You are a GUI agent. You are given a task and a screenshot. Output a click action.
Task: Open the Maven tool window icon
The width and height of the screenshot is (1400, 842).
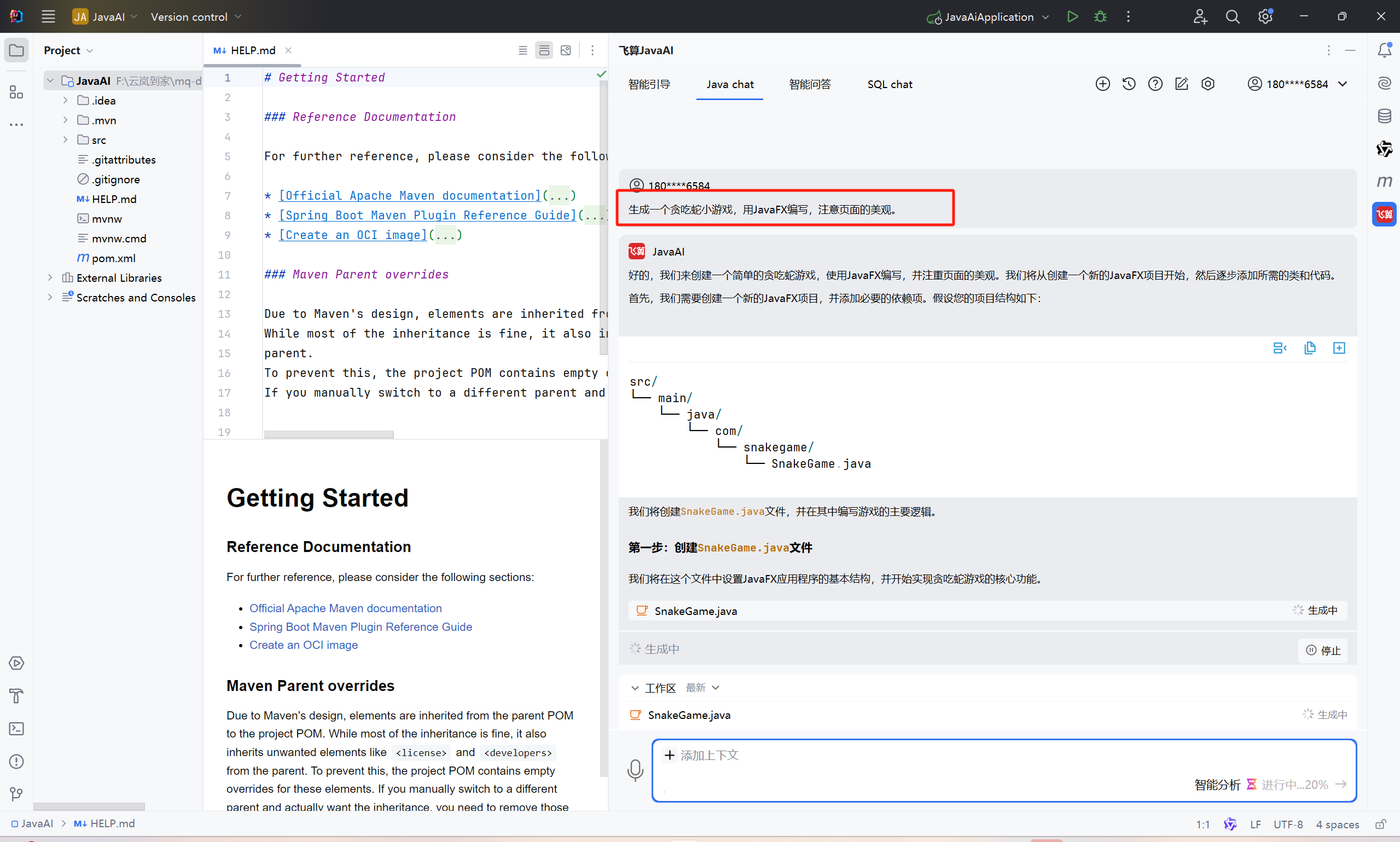pyautogui.click(x=1384, y=182)
